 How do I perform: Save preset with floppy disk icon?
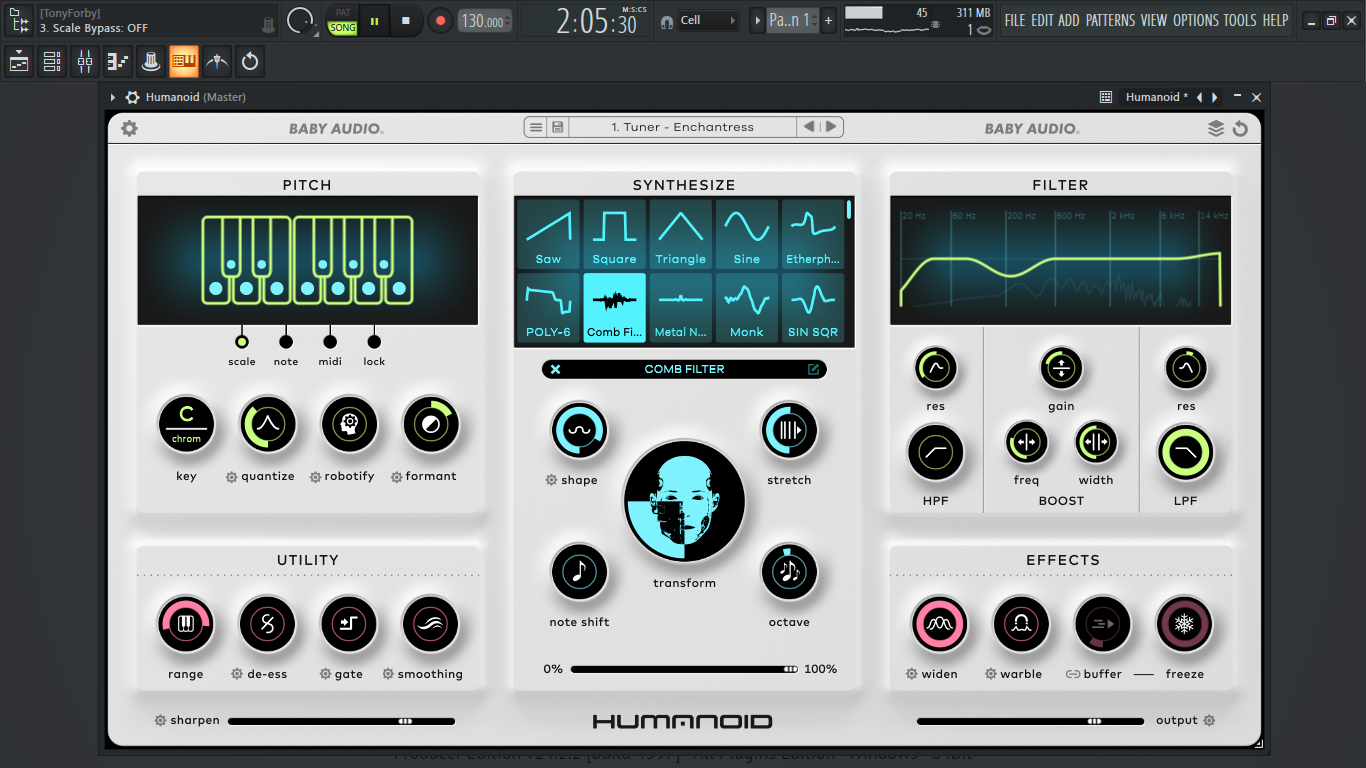pos(557,127)
